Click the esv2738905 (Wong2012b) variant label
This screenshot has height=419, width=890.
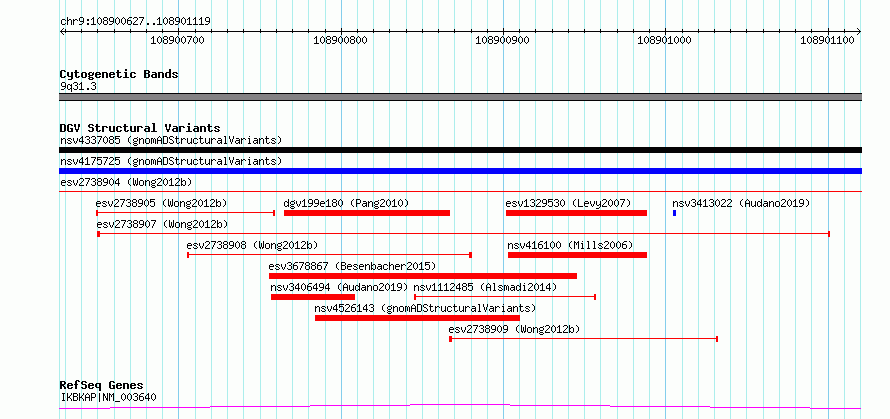tap(161, 203)
